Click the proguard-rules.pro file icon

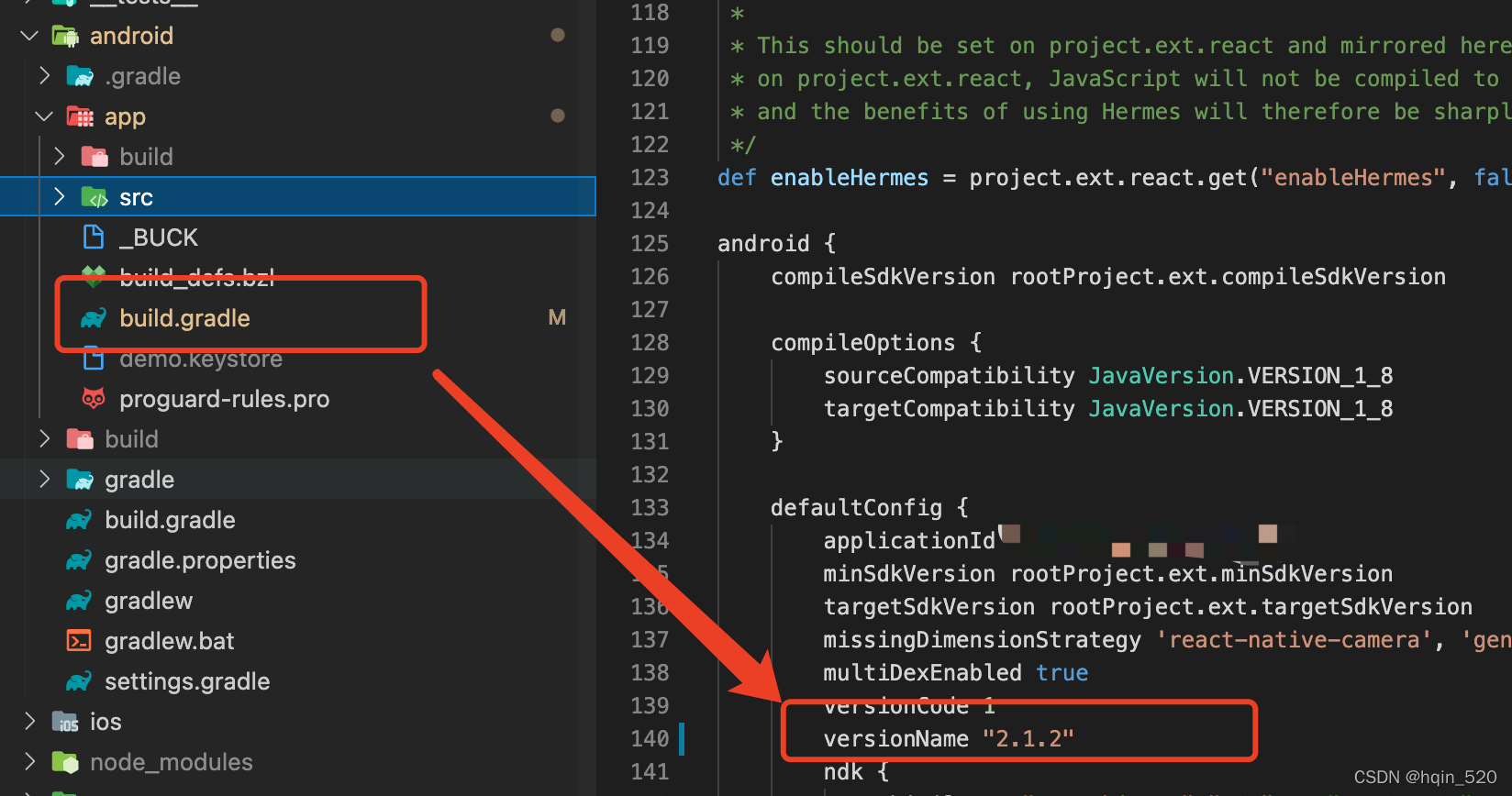pyautogui.click(x=94, y=399)
